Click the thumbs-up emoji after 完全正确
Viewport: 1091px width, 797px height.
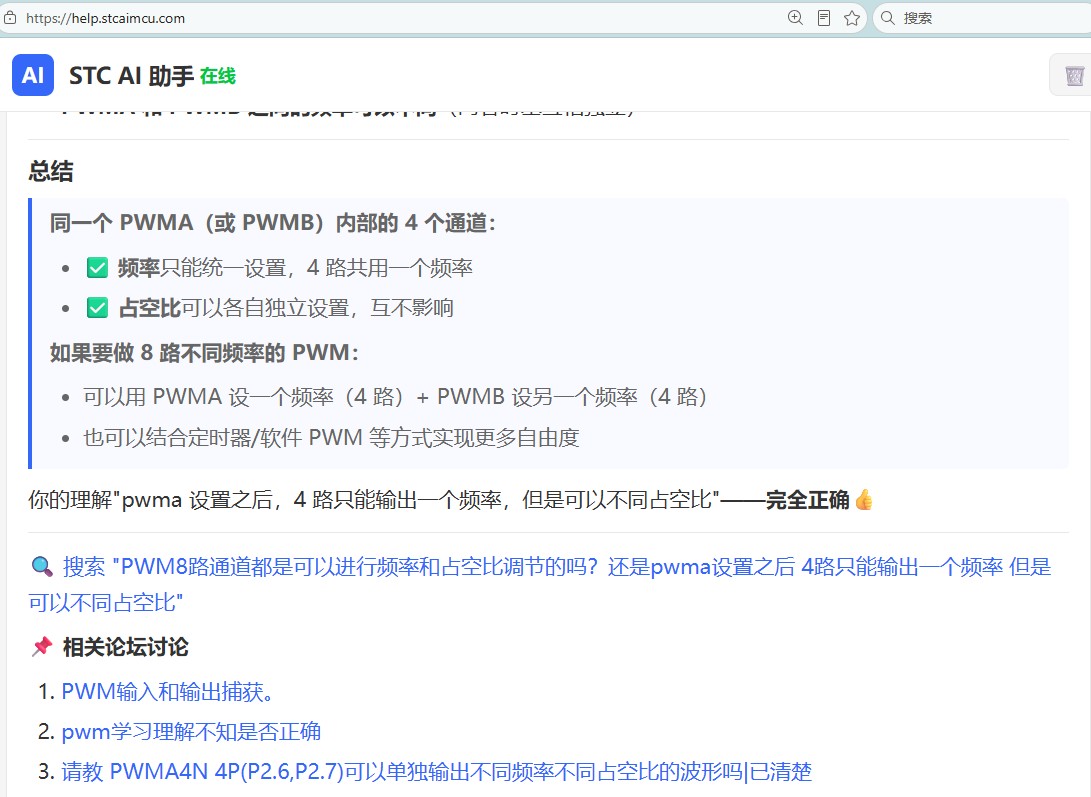863,500
